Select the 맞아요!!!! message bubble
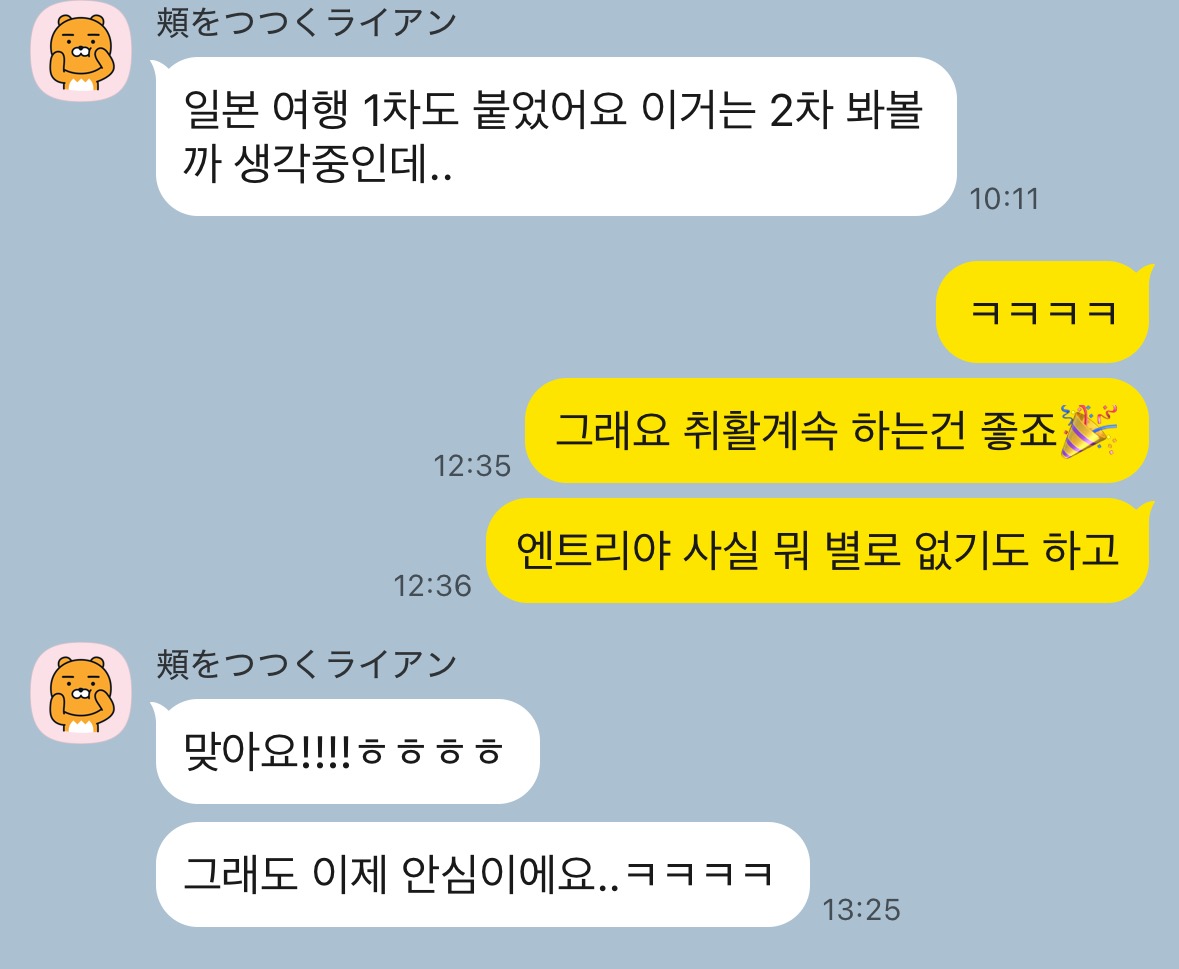Viewport: 1179px width, 969px height. coord(347,751)
